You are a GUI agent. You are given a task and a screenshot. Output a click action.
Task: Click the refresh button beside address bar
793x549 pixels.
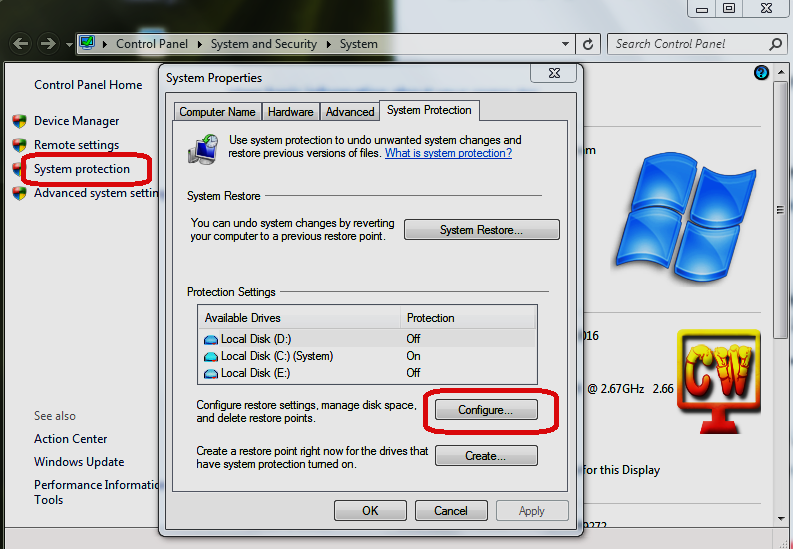[x=588, y=44]
